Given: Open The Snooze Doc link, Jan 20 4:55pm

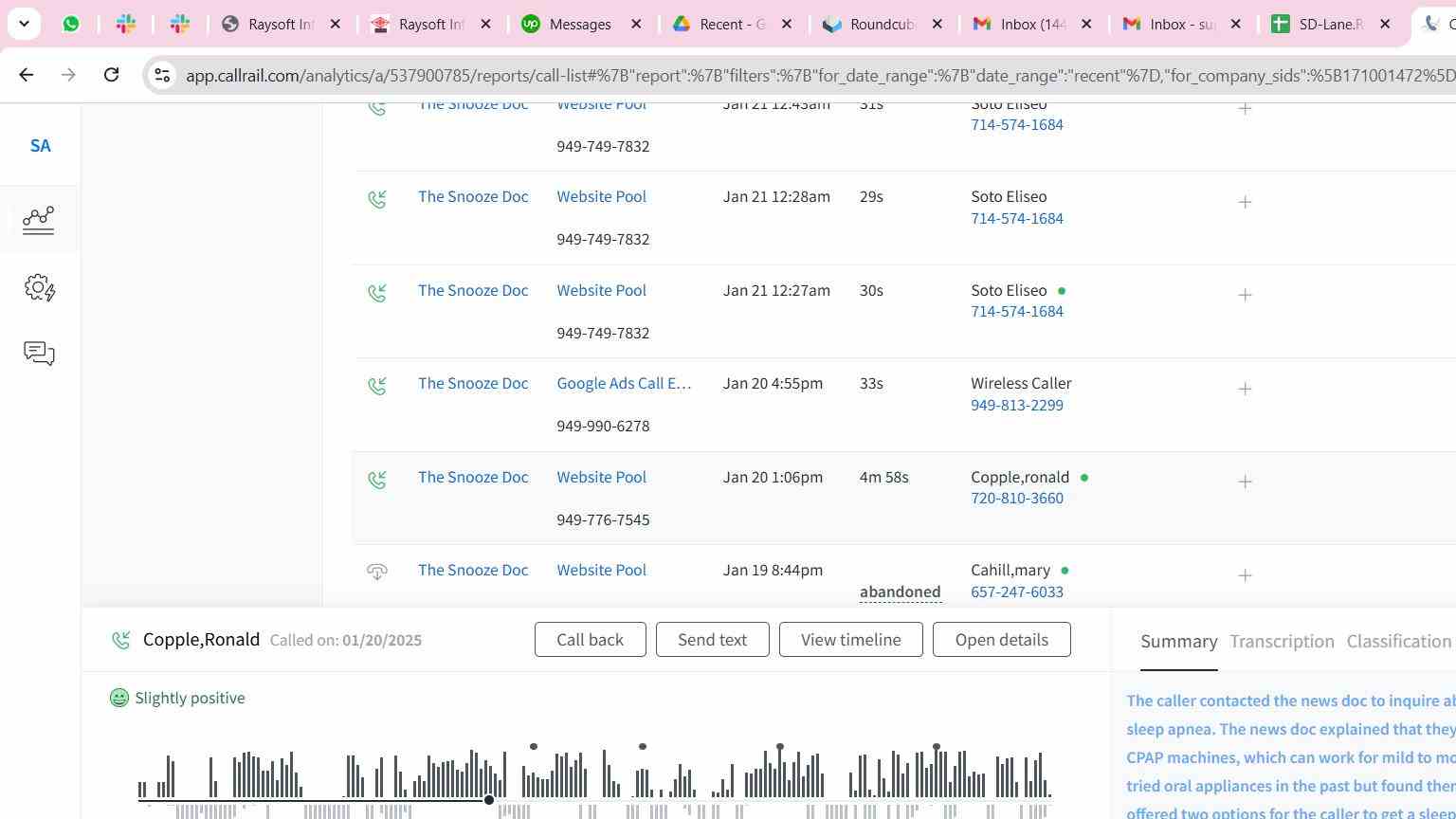Looking at the screenshot, I should click(473, 383).
